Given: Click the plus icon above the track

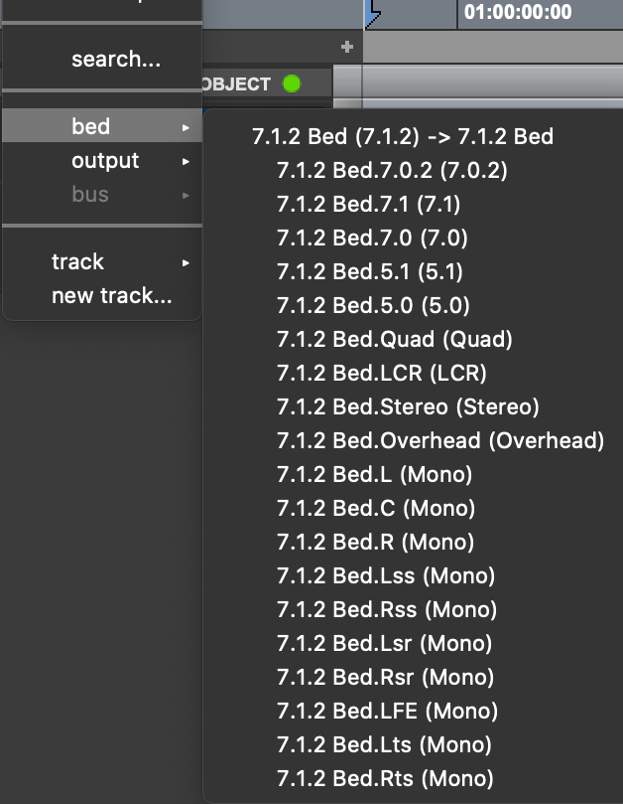Looking at the screenshot, I should point(347,47).
